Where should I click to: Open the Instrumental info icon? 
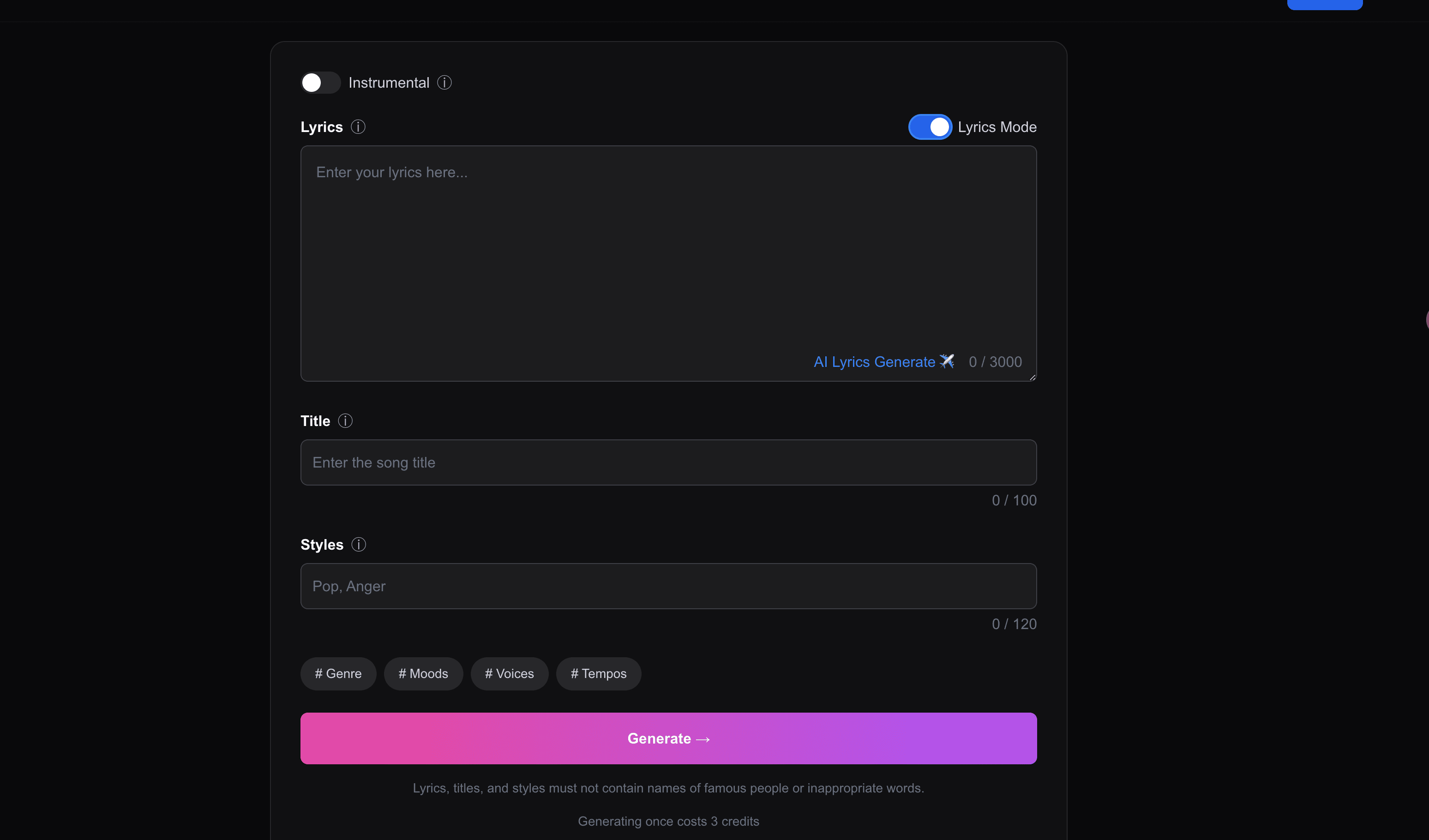coord(444,83)
